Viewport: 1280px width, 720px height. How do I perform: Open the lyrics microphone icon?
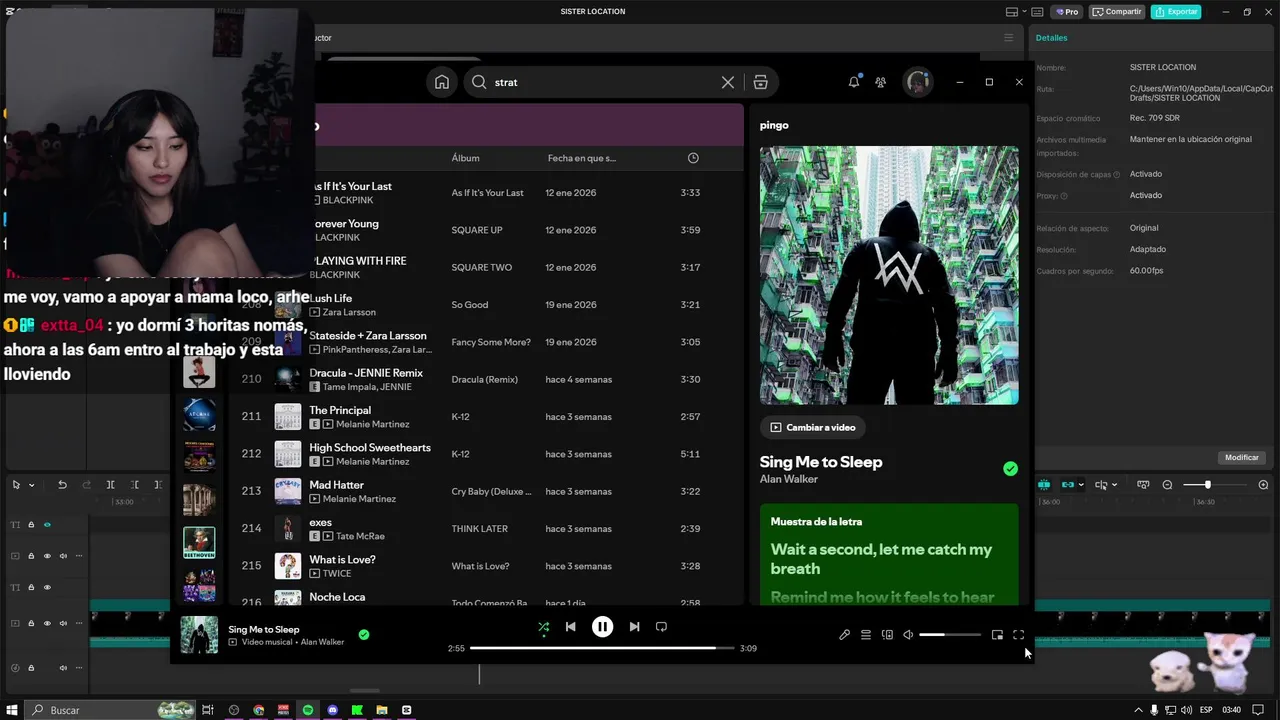pyautogui.click(x=844, y=635)
